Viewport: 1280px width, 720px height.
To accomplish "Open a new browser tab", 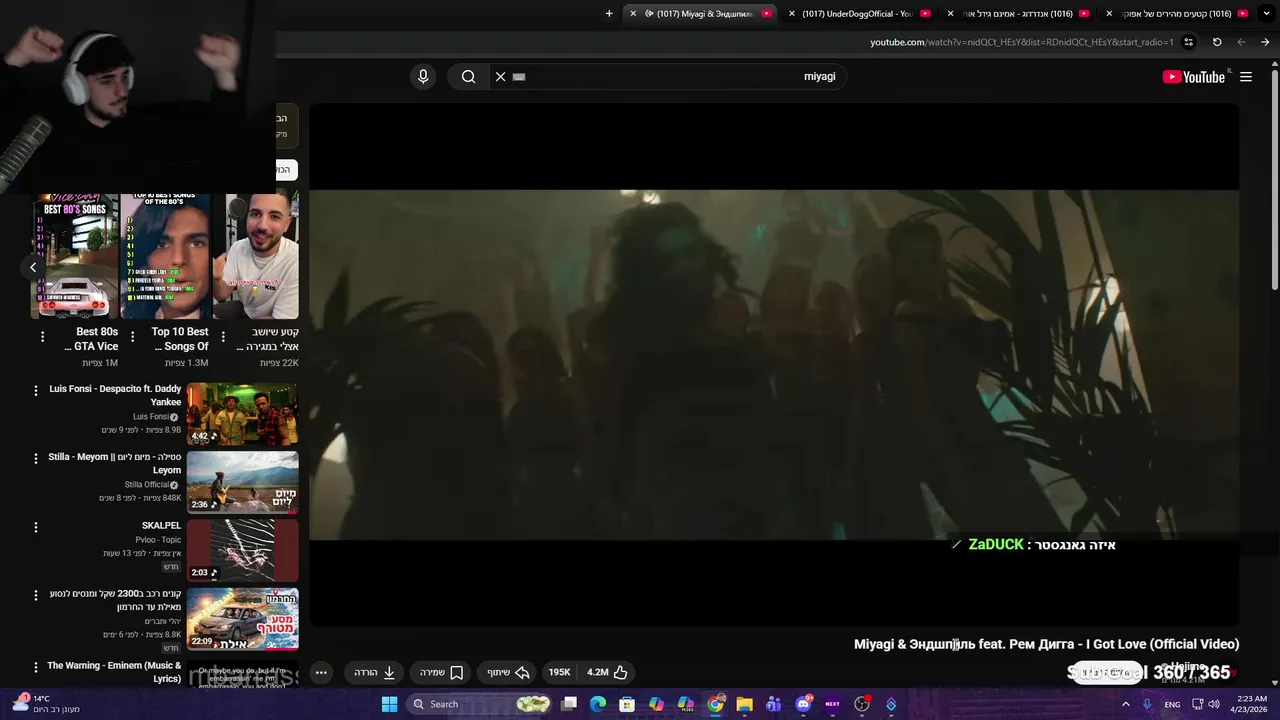I will (608, 13).
